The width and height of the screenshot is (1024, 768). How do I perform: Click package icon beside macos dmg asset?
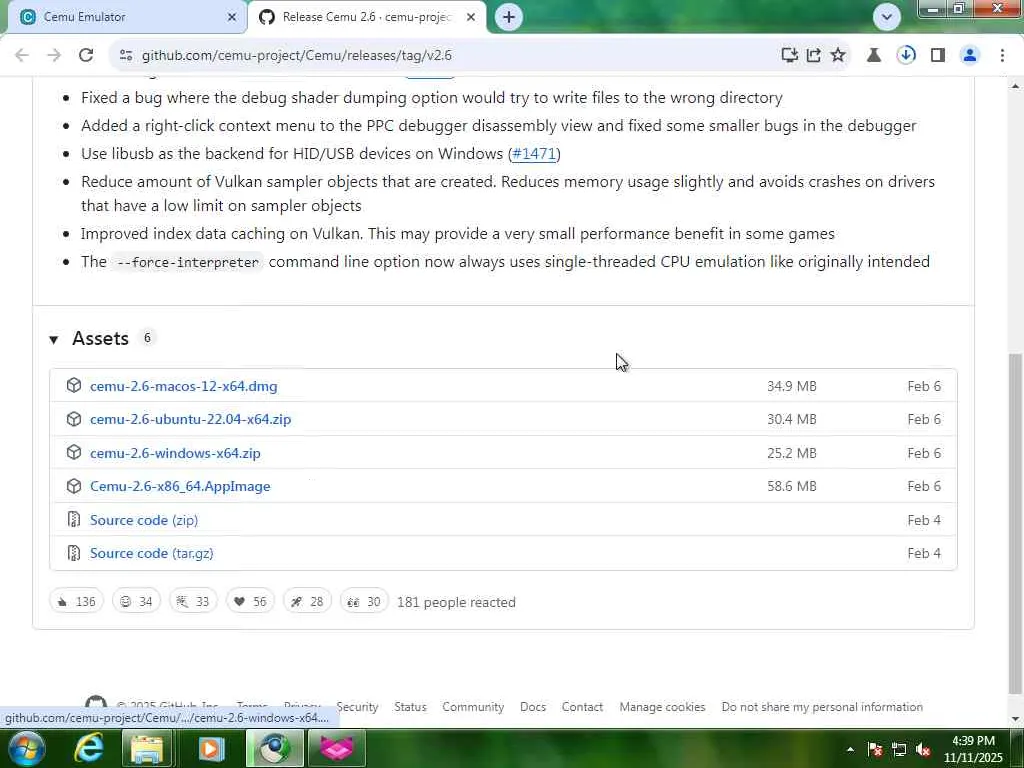(x=74, y=385)
